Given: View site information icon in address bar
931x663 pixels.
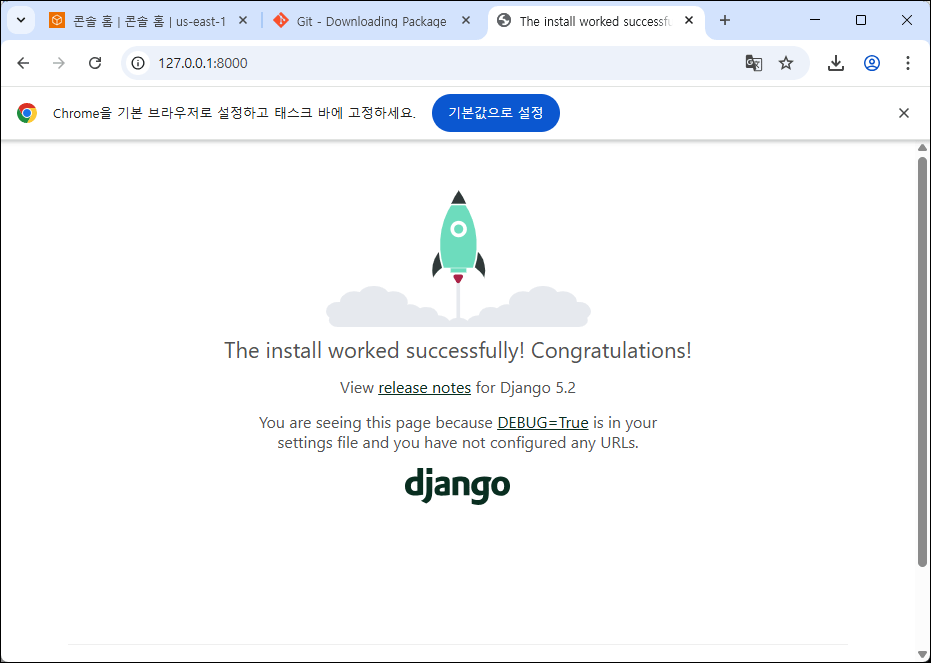Looking at the screenshot, I should 138,63.
